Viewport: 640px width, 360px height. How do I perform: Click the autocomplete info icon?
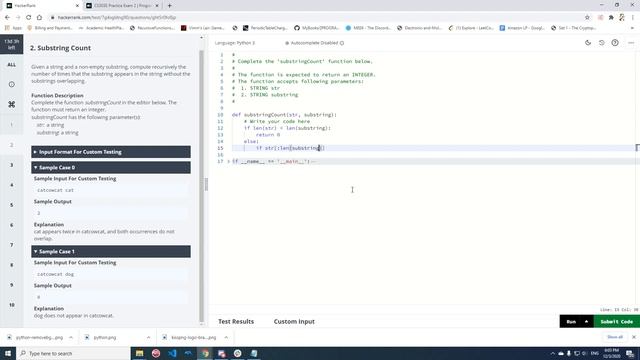342,43
